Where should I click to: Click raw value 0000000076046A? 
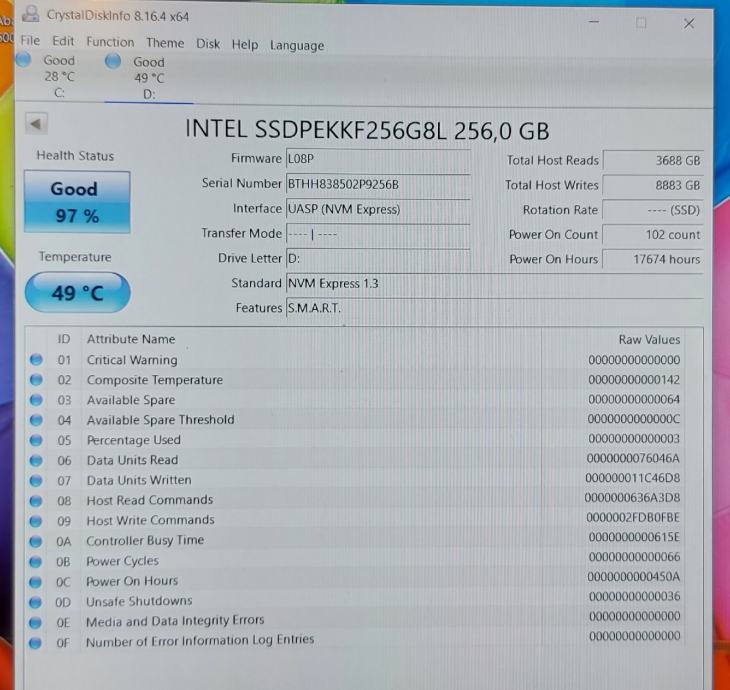point(633,459)
